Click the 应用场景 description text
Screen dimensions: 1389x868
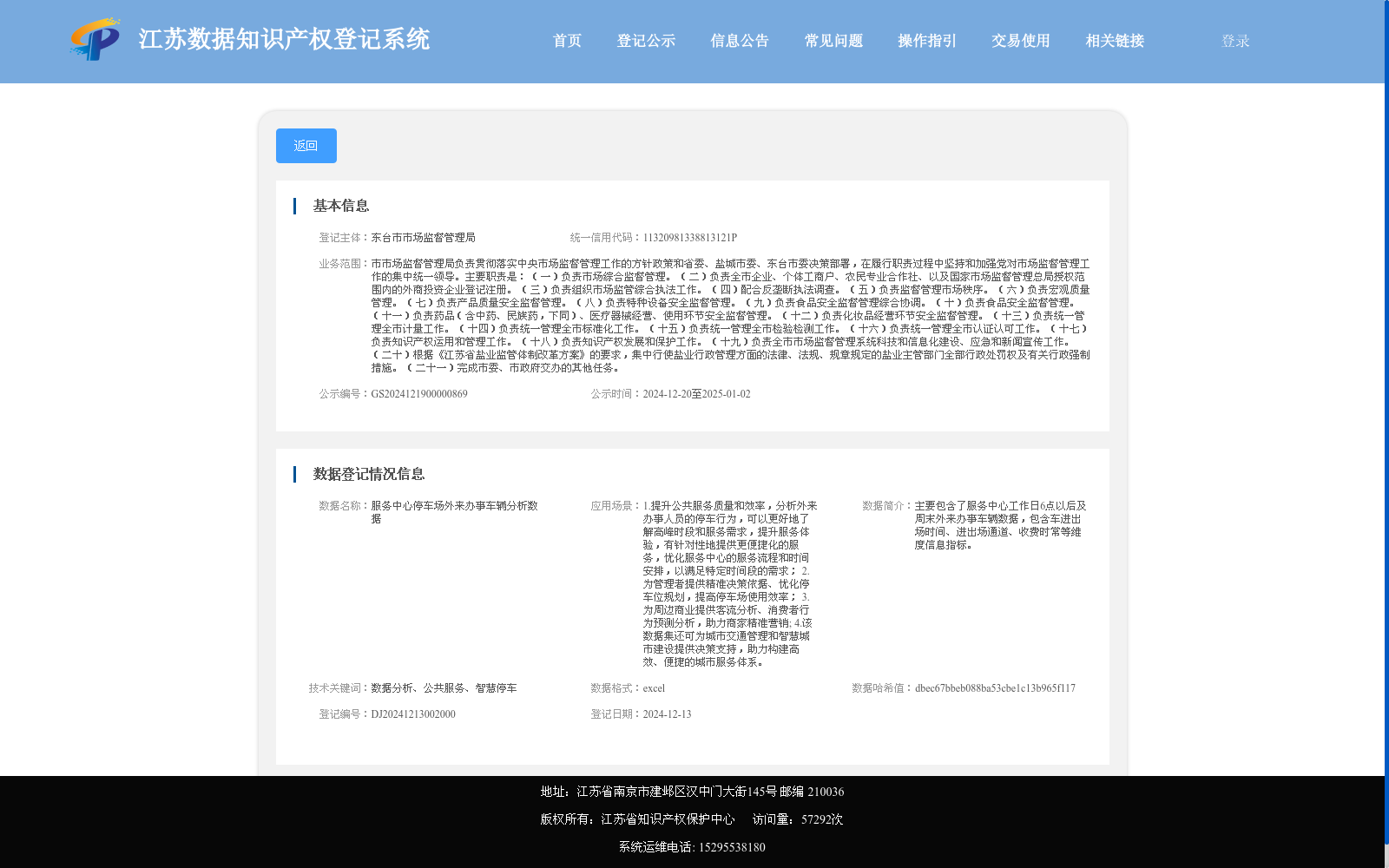(730, 584)
